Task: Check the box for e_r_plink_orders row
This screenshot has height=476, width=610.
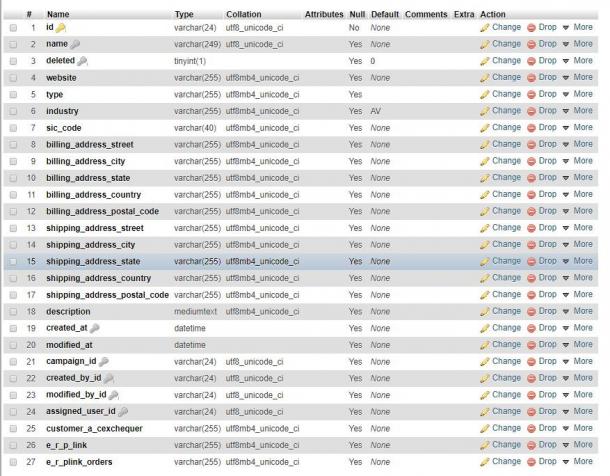Action: coord(13,462)
